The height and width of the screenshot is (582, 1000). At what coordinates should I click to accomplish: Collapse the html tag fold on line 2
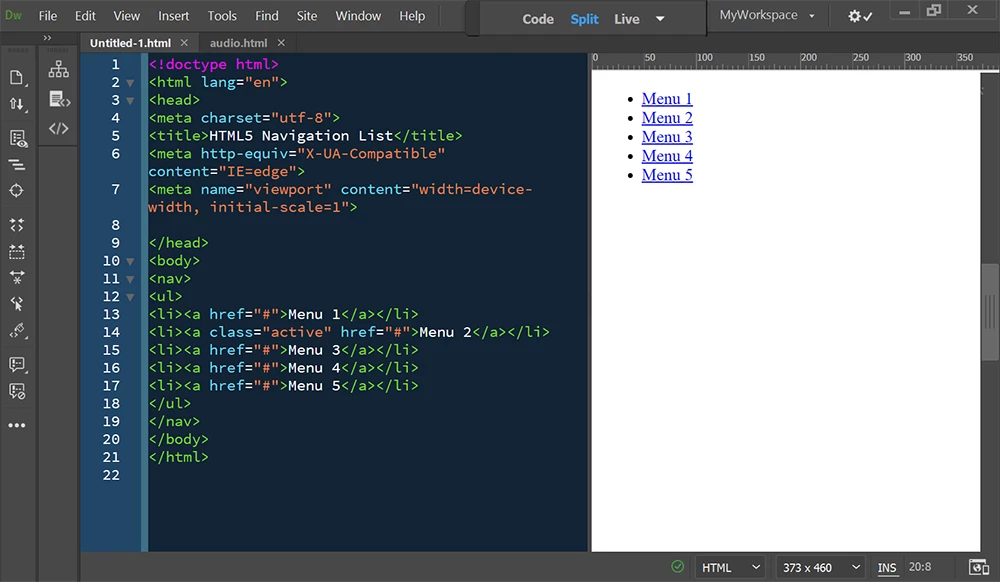130,83
